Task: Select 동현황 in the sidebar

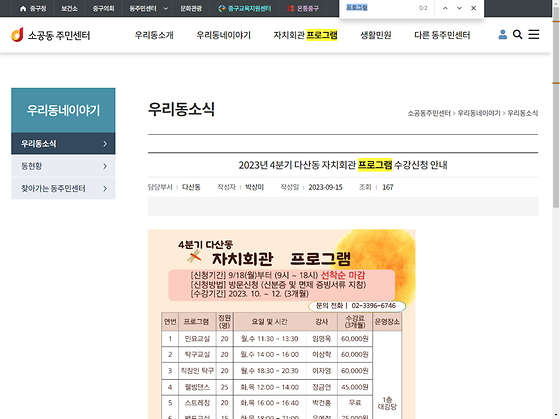Action: 63,166
